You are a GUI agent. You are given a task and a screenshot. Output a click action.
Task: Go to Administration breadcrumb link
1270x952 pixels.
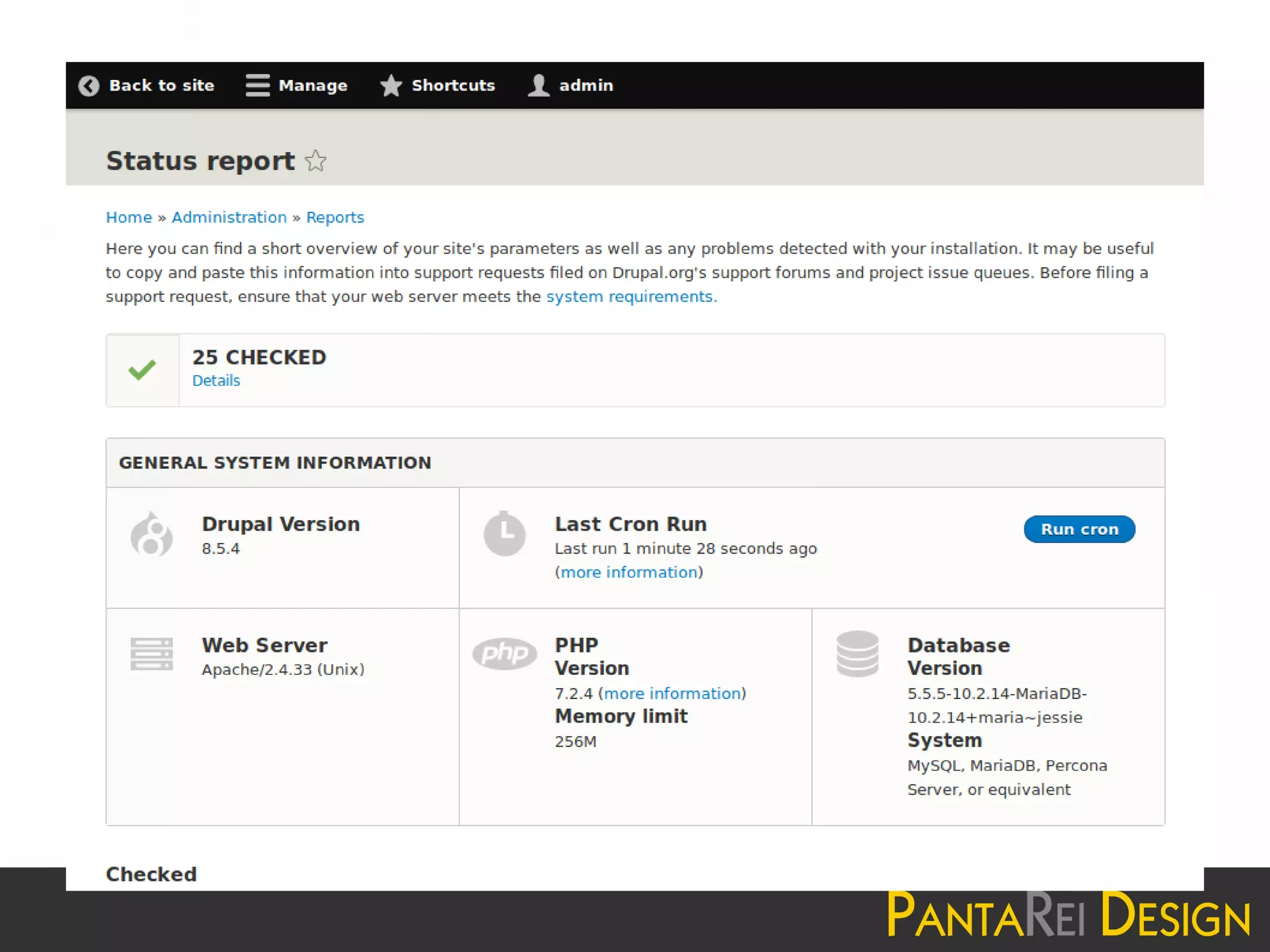(x=229, y=218)
